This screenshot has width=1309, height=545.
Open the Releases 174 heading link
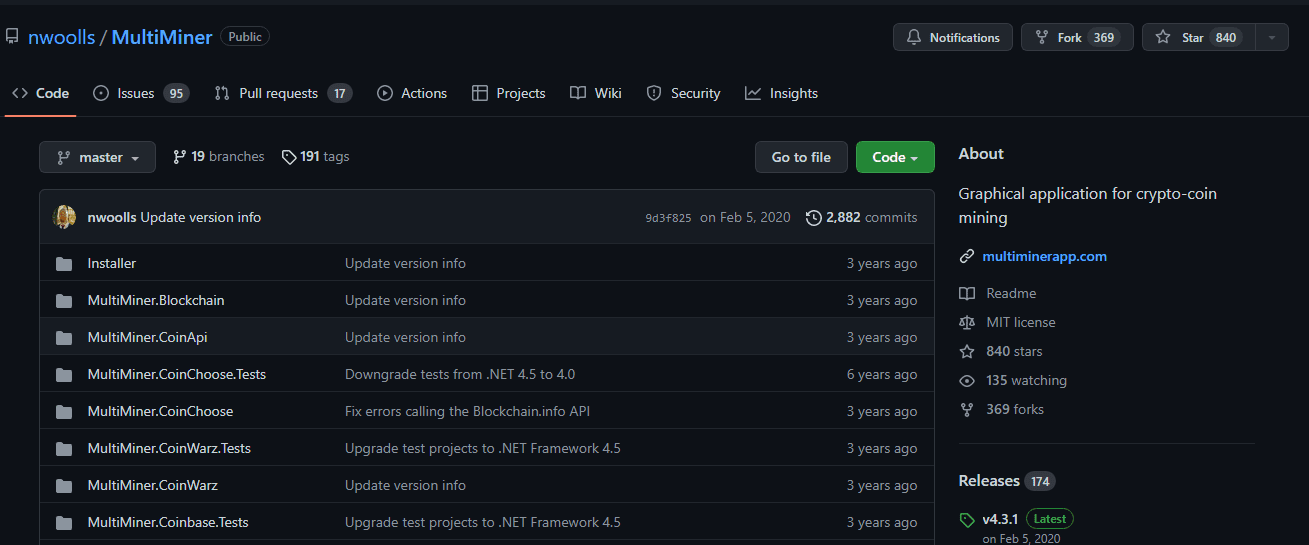tap(1007, 482)
